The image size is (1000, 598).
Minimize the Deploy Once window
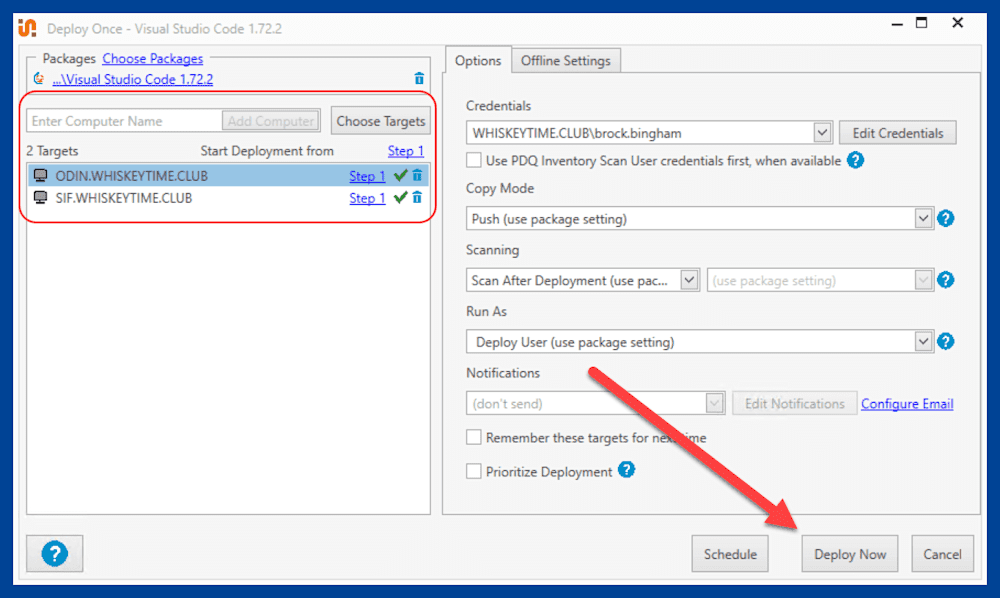coord(897,24)
